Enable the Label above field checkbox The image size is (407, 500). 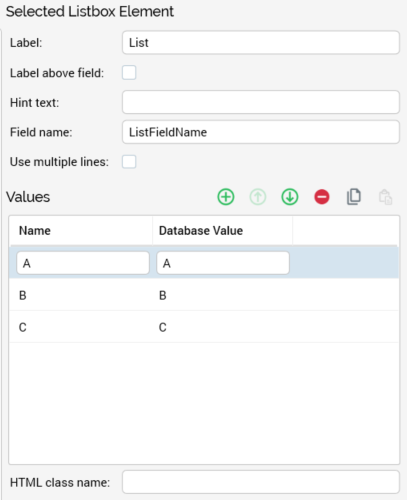click(129, 73)
